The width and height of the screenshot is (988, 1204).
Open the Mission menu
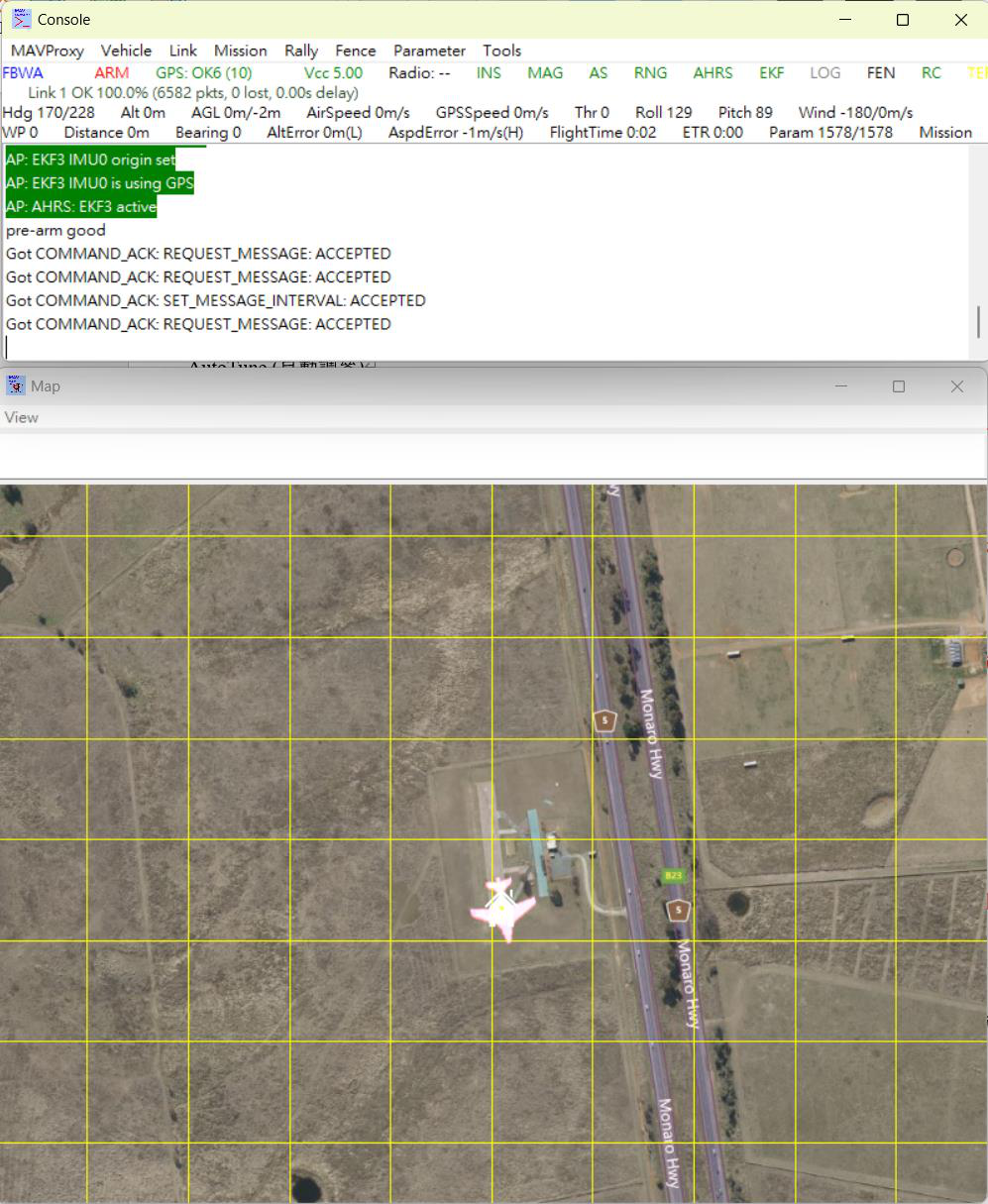coord(241,51)
